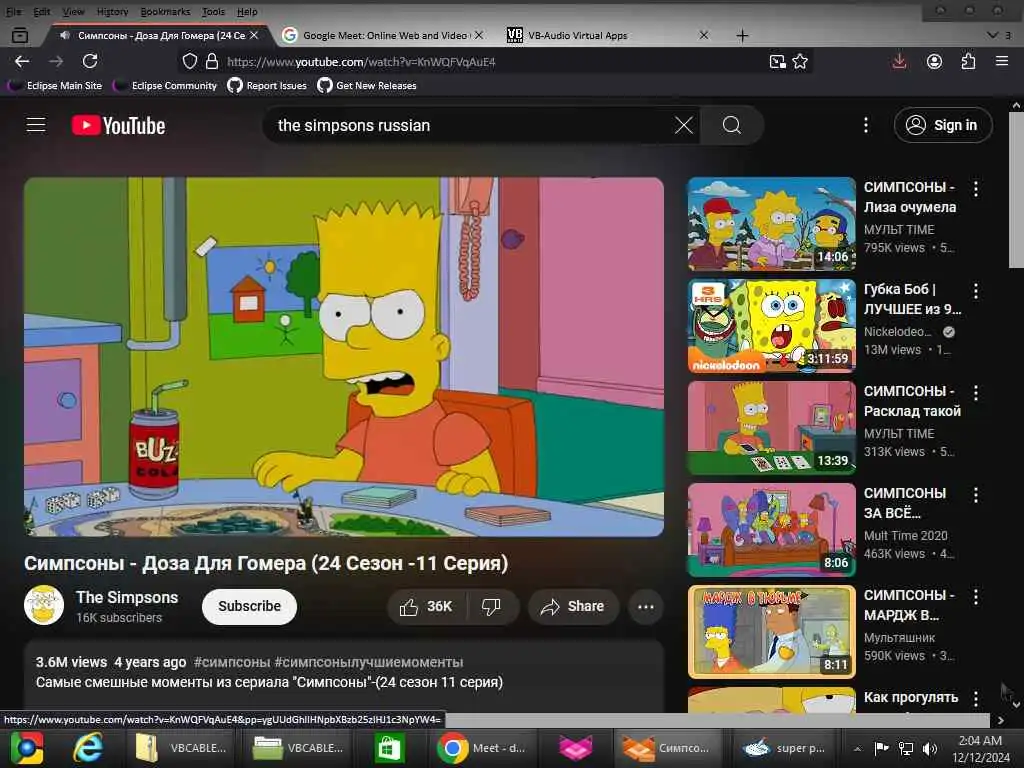
Task: Open The Simpsons channel name link
Action: 127,598
